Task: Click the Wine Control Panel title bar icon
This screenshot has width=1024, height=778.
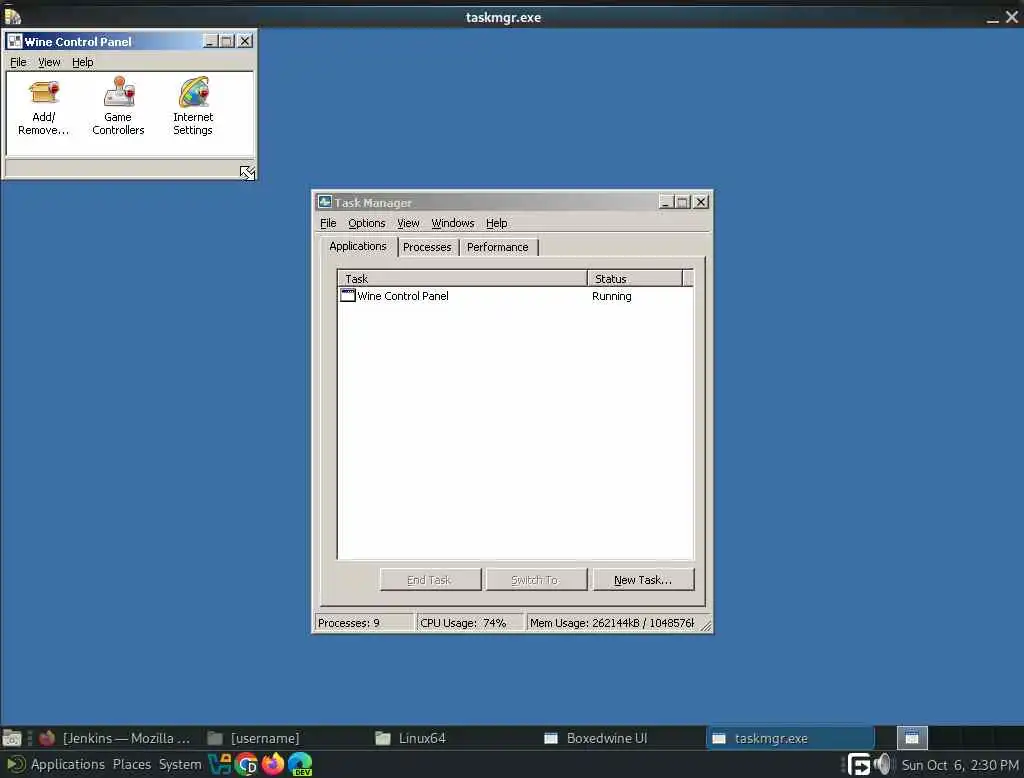Action: pyautogui.click(x=14, y=41)
